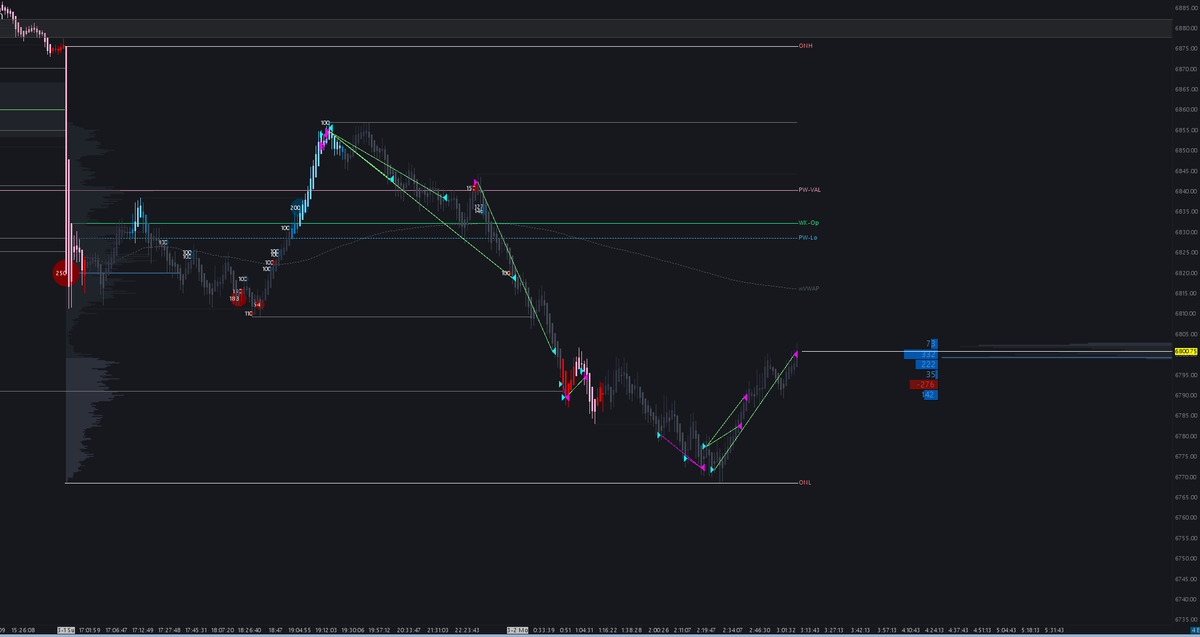Select the PW-Lo line label
Screen dimensions: 1200x637
tap(808, 237)
